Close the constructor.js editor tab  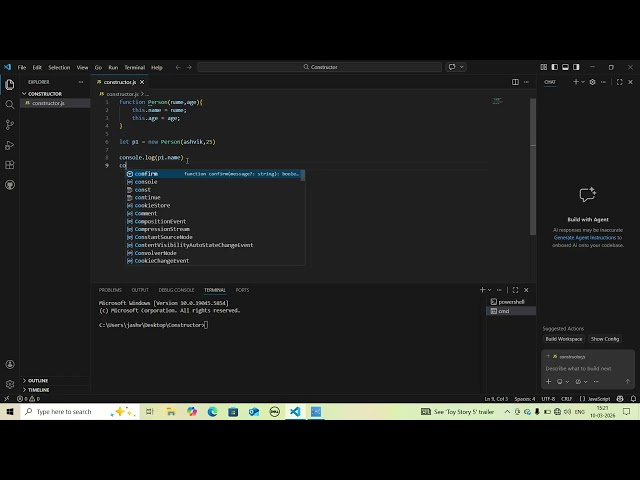pos(142,82)
